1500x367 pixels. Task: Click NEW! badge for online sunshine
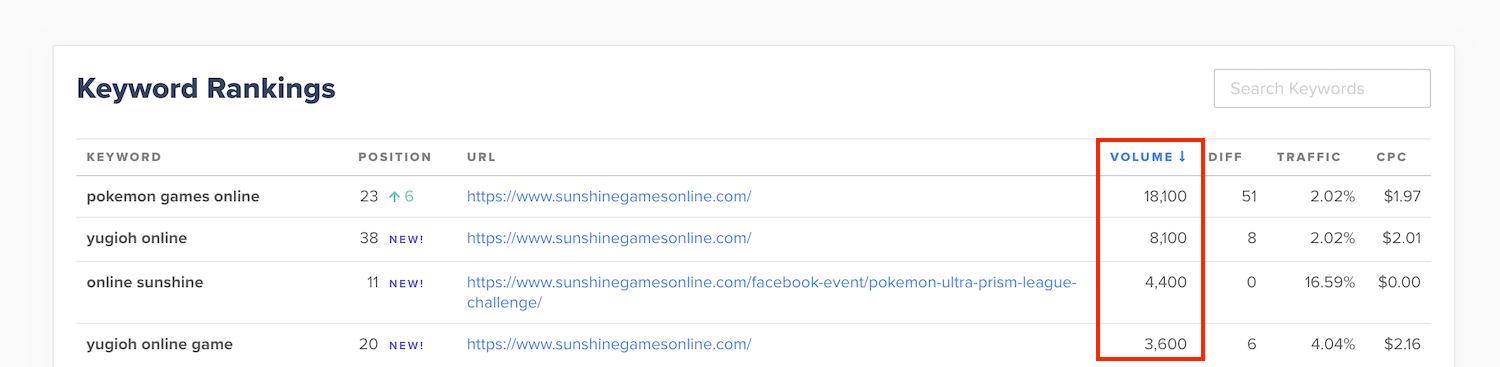coord(407,283)
